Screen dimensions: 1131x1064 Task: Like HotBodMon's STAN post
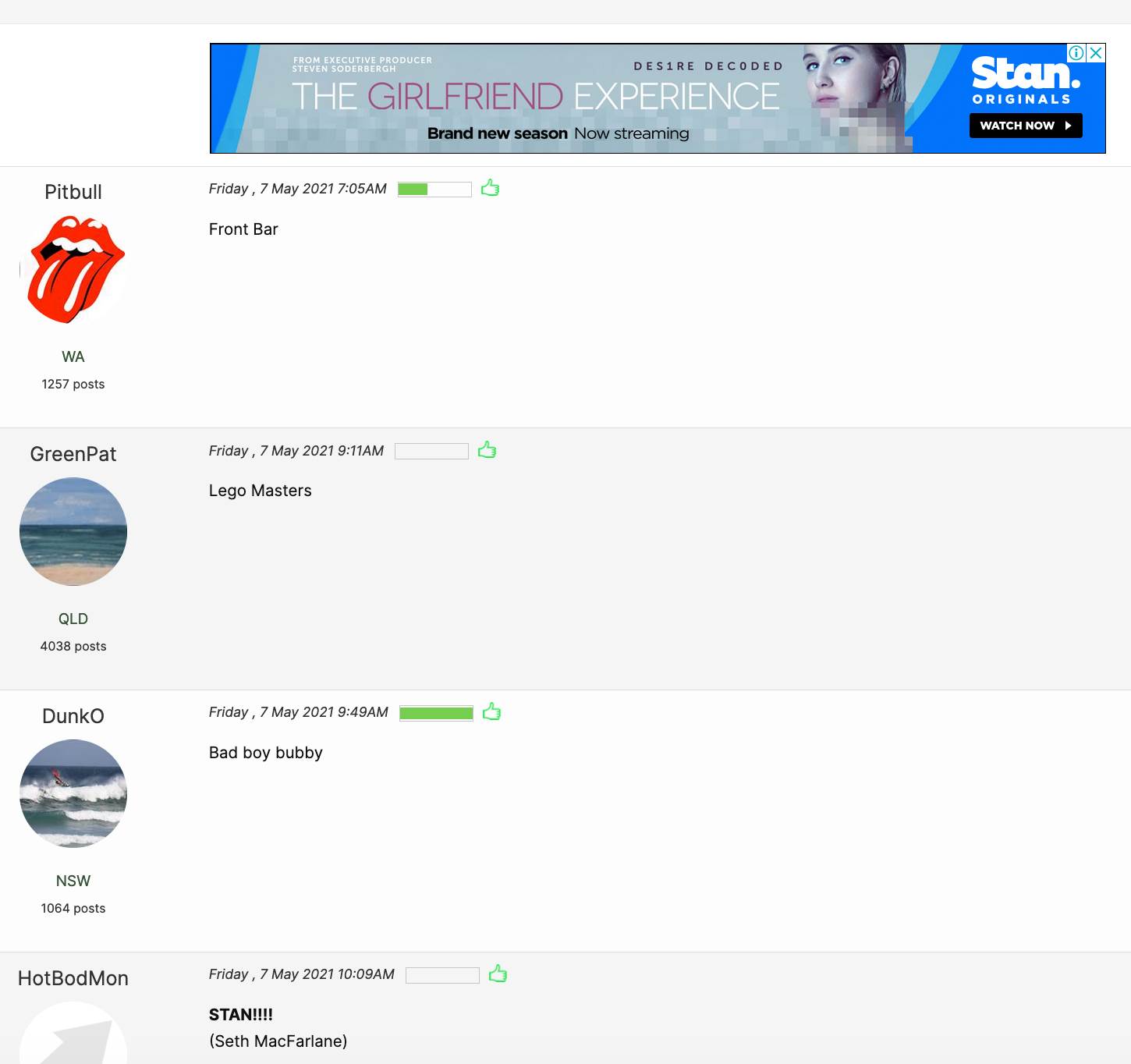tap(498, 974)
